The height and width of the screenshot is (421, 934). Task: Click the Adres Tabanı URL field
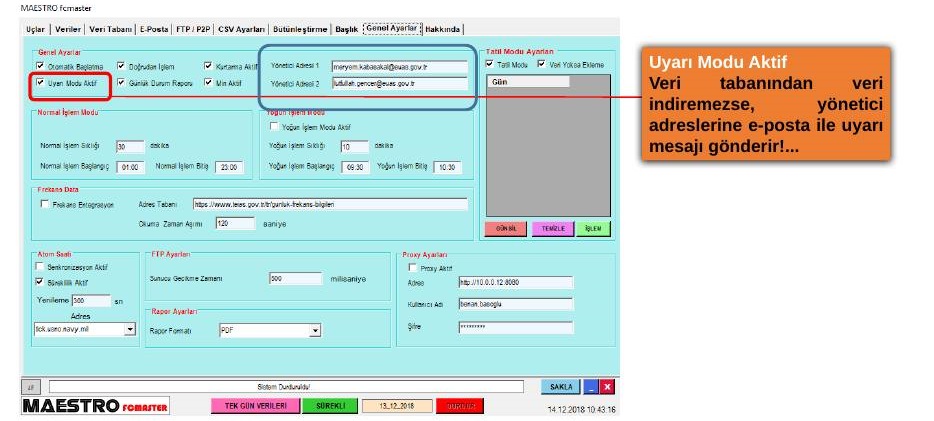point(330,204)
